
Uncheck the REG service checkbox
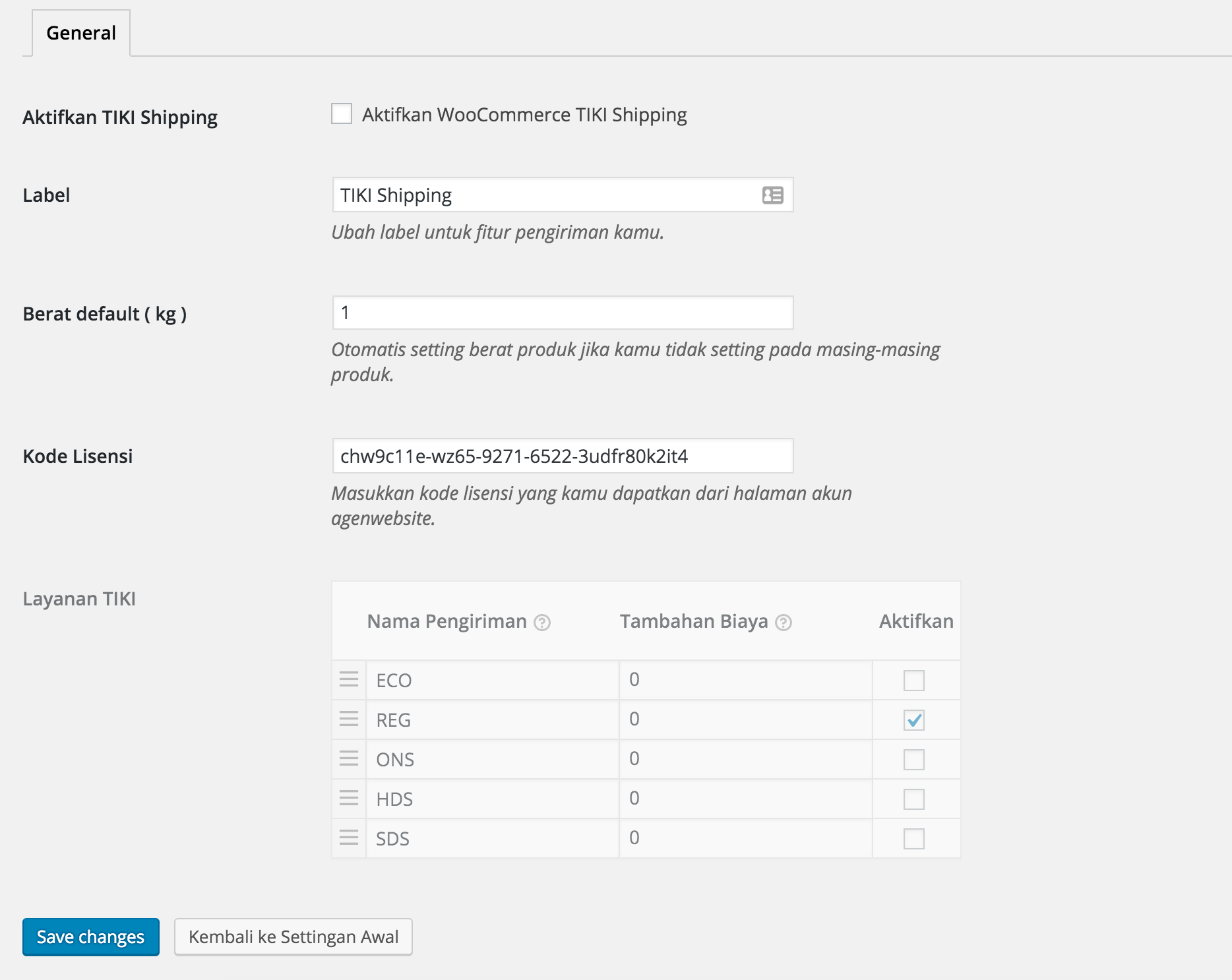[914, 720]
